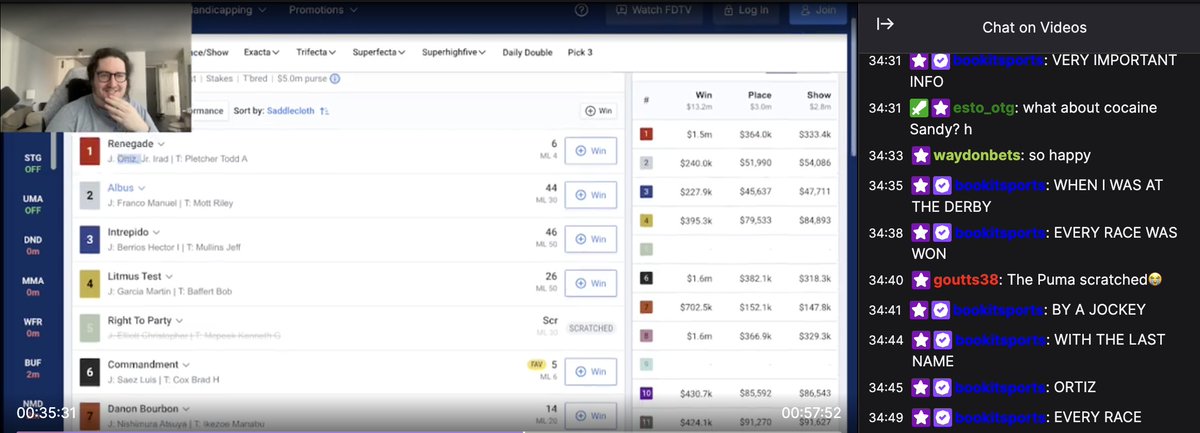The height and width of the screenshot is (433, 1200).
Task: Select the Pick 3 tab
Action: [580, 52]
